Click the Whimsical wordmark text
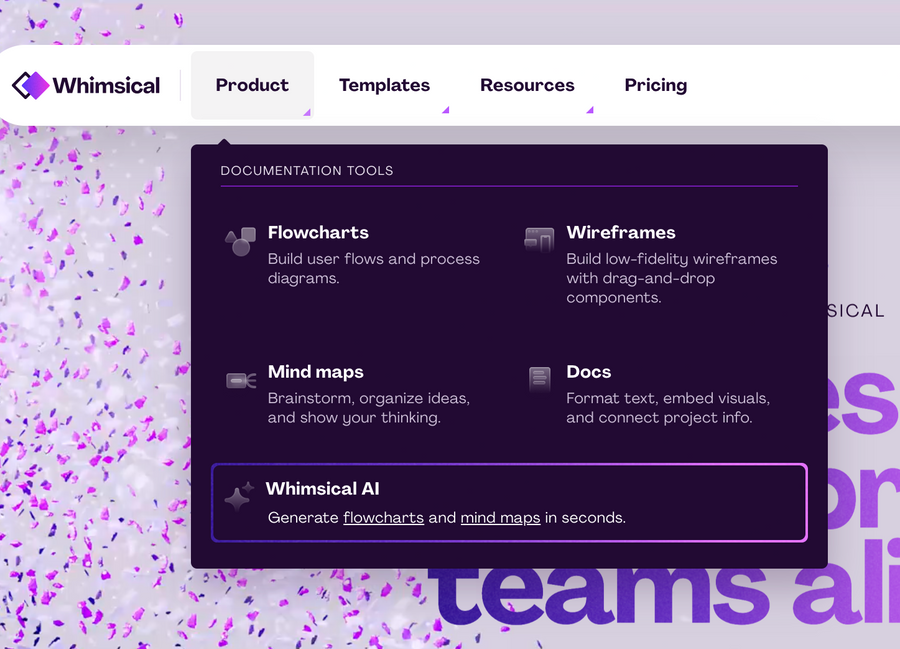The width and height of the screenshot is (900, 649). tap(107, 85)
